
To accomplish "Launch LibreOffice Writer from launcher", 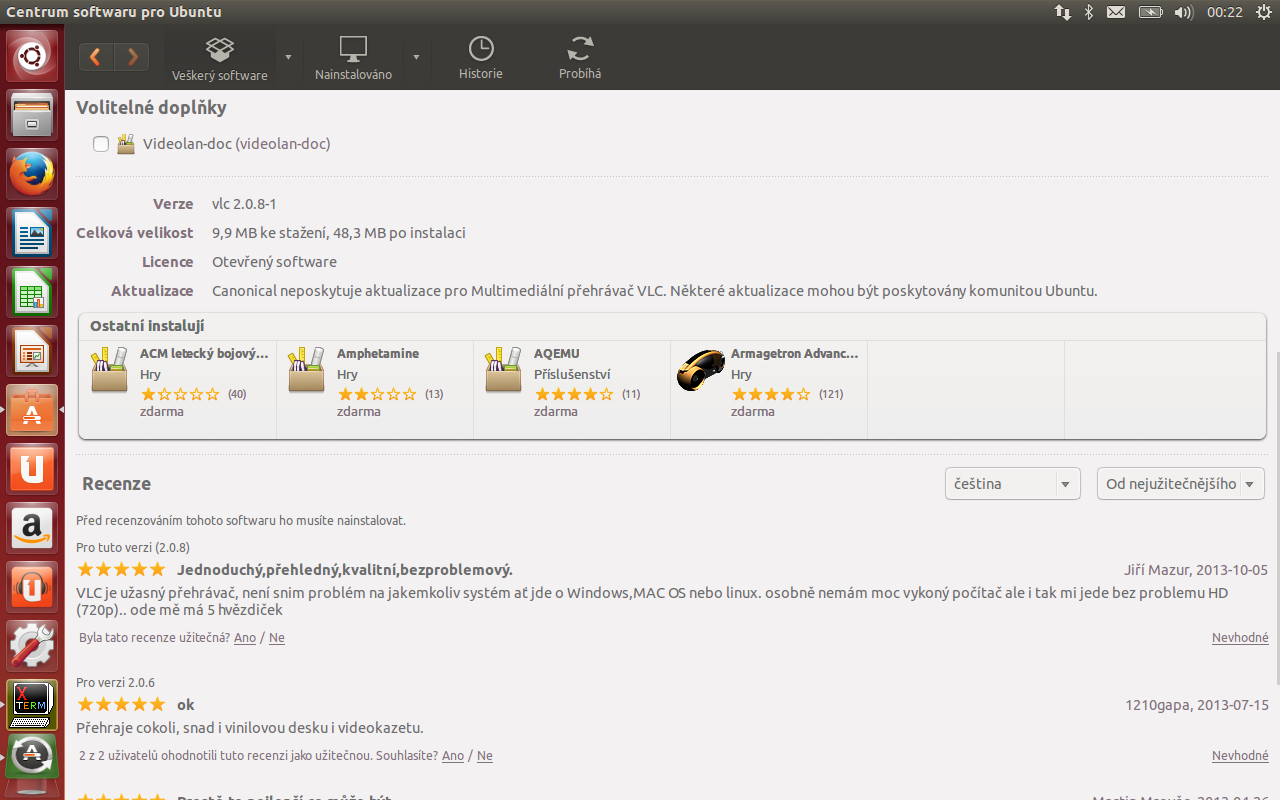I will pyautogui.click(x=32, y=233).
